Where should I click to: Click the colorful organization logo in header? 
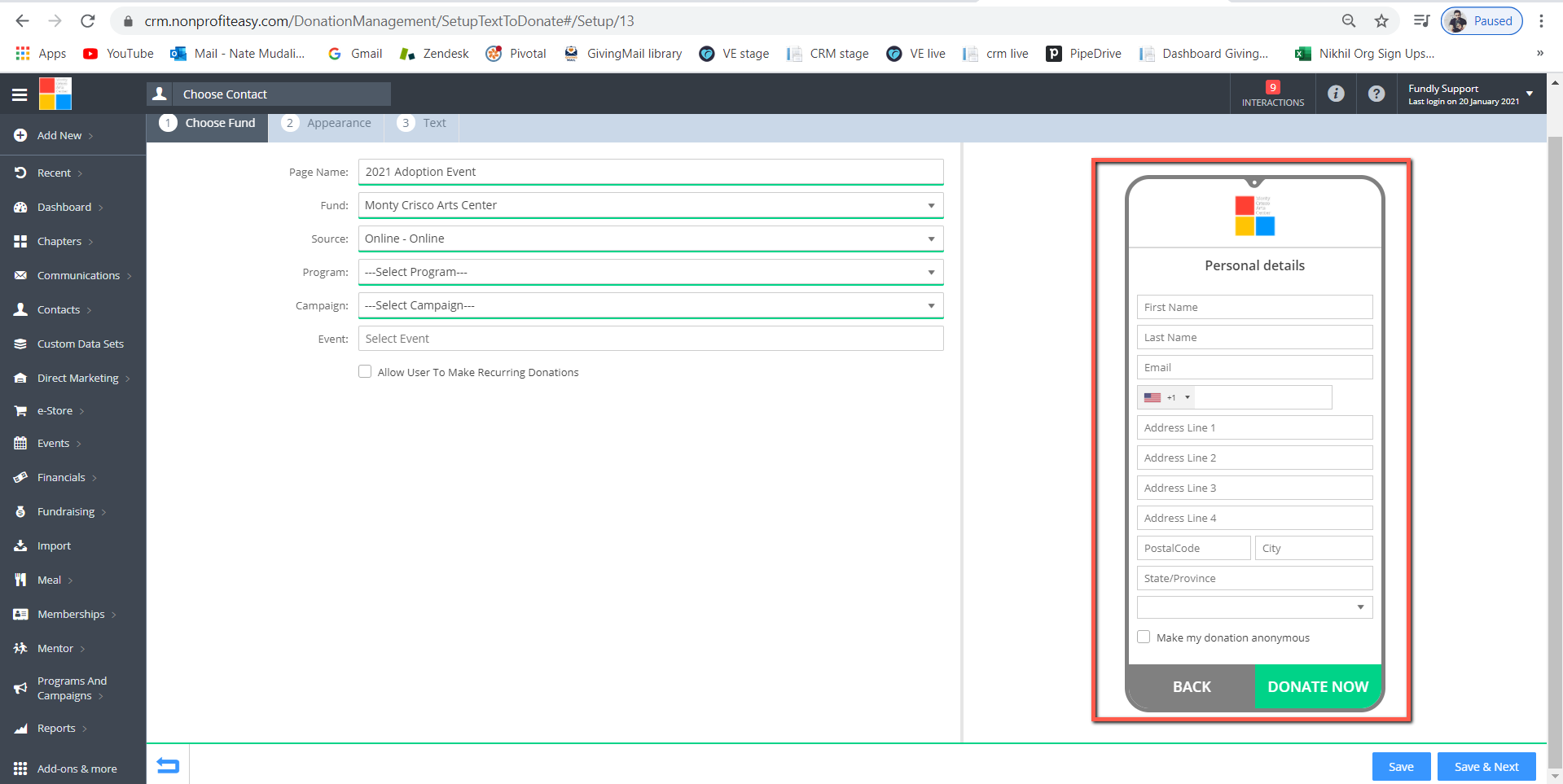pyautogui.click(x=55, y=94)
